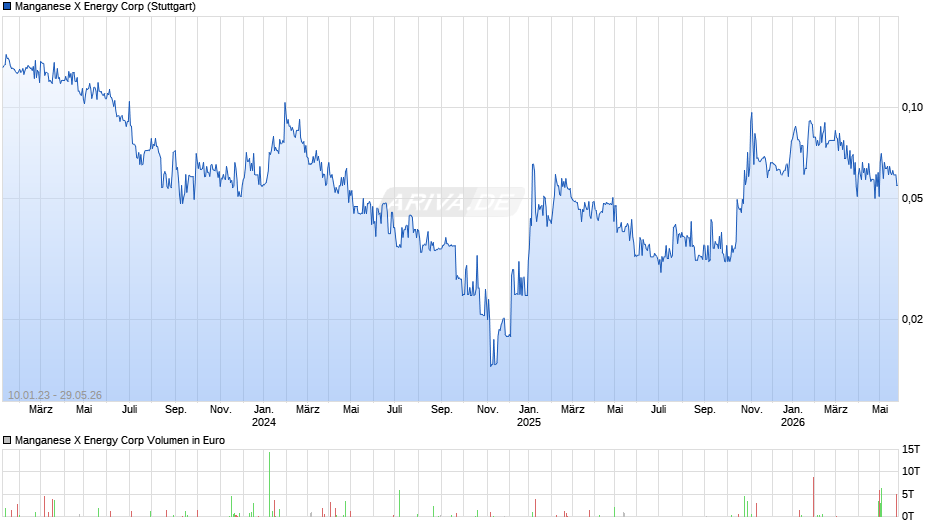Click the 5T volume axis label
Image resolution: width=940 pixels, height=526 pixels.
click(908, 494)
